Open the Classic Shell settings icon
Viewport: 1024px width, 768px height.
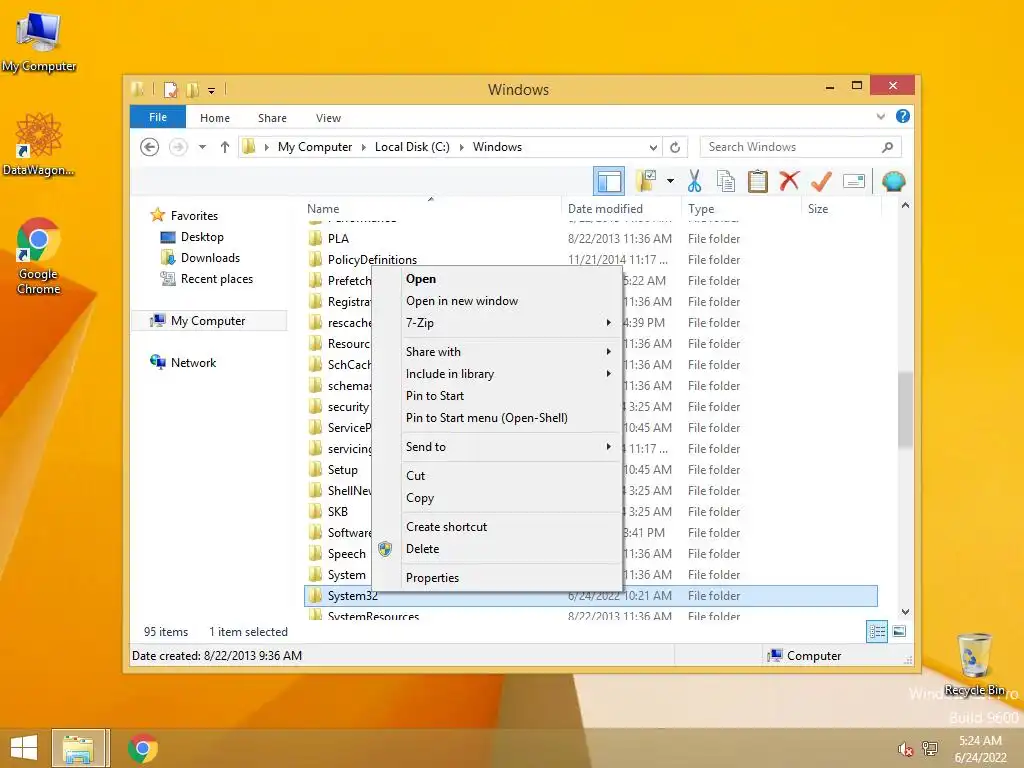tap(893, 181)
